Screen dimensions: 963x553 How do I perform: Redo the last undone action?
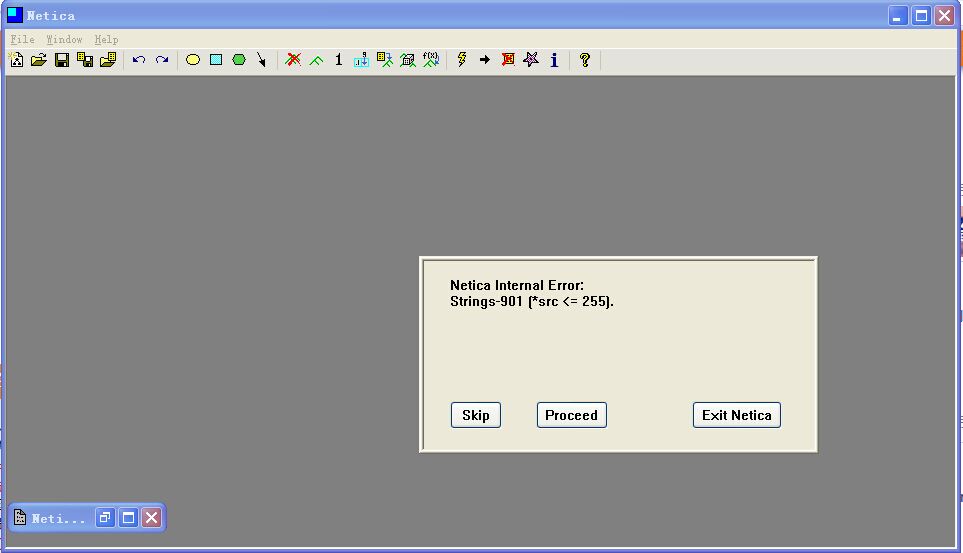click(162, 60)
